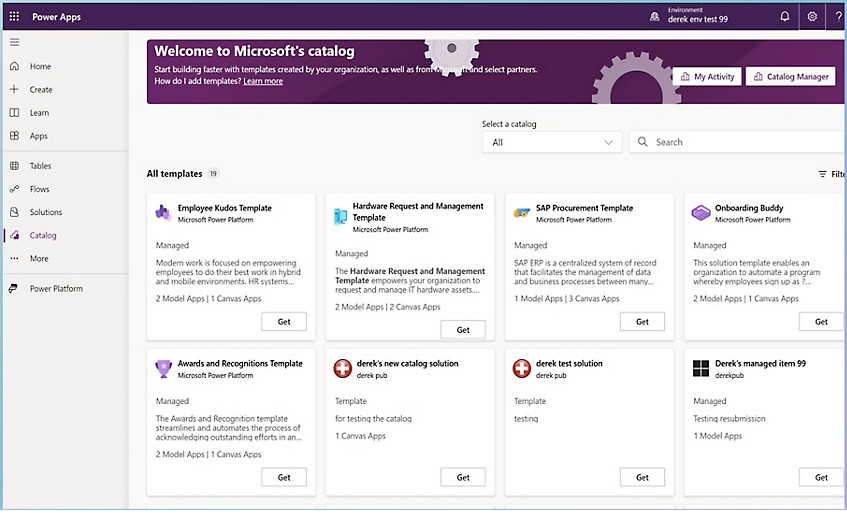Viewport: 847px width, 523px height.
Task: Open Onboarding Buddy title
Action: (x=749, y=208)
